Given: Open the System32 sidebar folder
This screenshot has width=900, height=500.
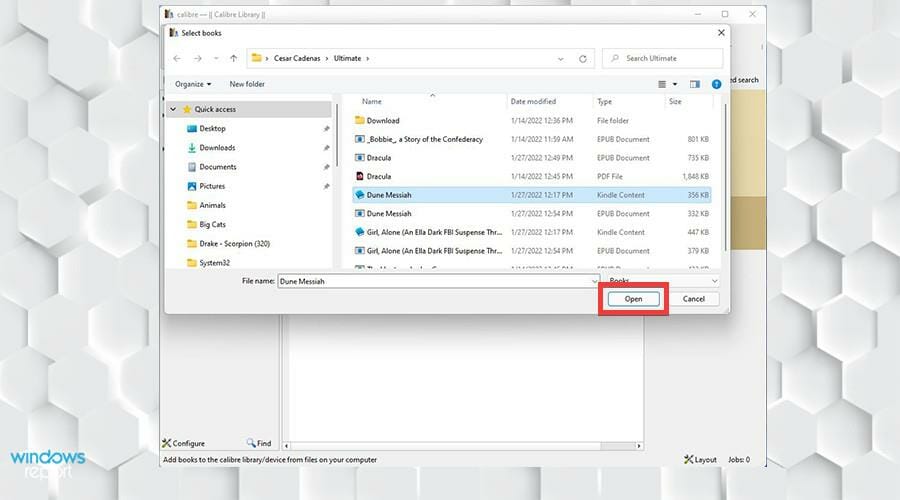Looking at the screenshot, I should click(214, 263).
